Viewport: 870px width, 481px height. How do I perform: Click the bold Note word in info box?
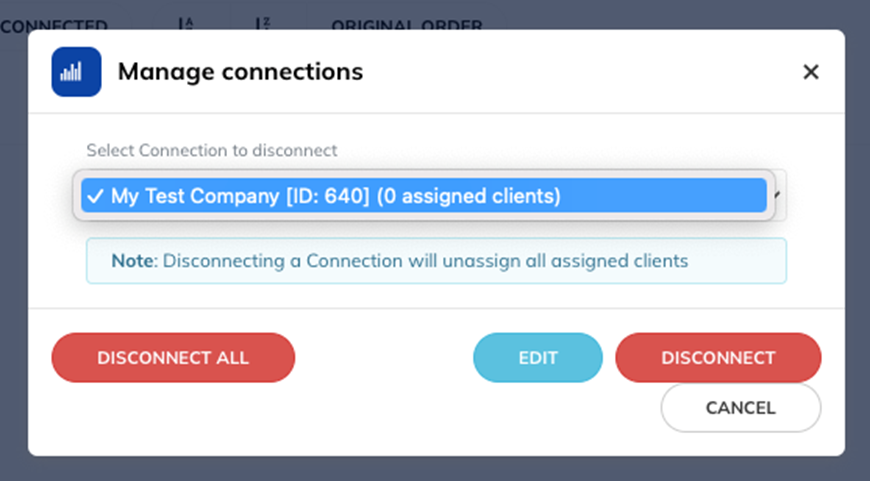point(133,261)
